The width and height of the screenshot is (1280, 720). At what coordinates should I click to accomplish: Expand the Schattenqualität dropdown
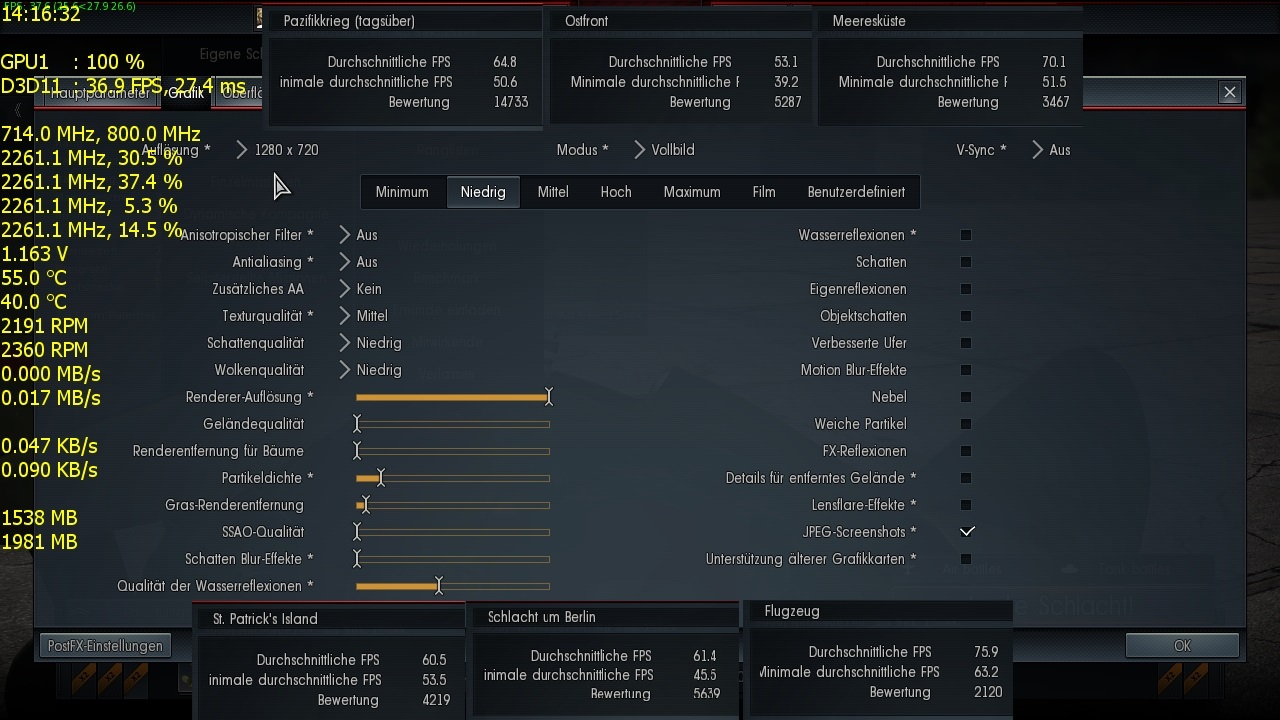371,343
